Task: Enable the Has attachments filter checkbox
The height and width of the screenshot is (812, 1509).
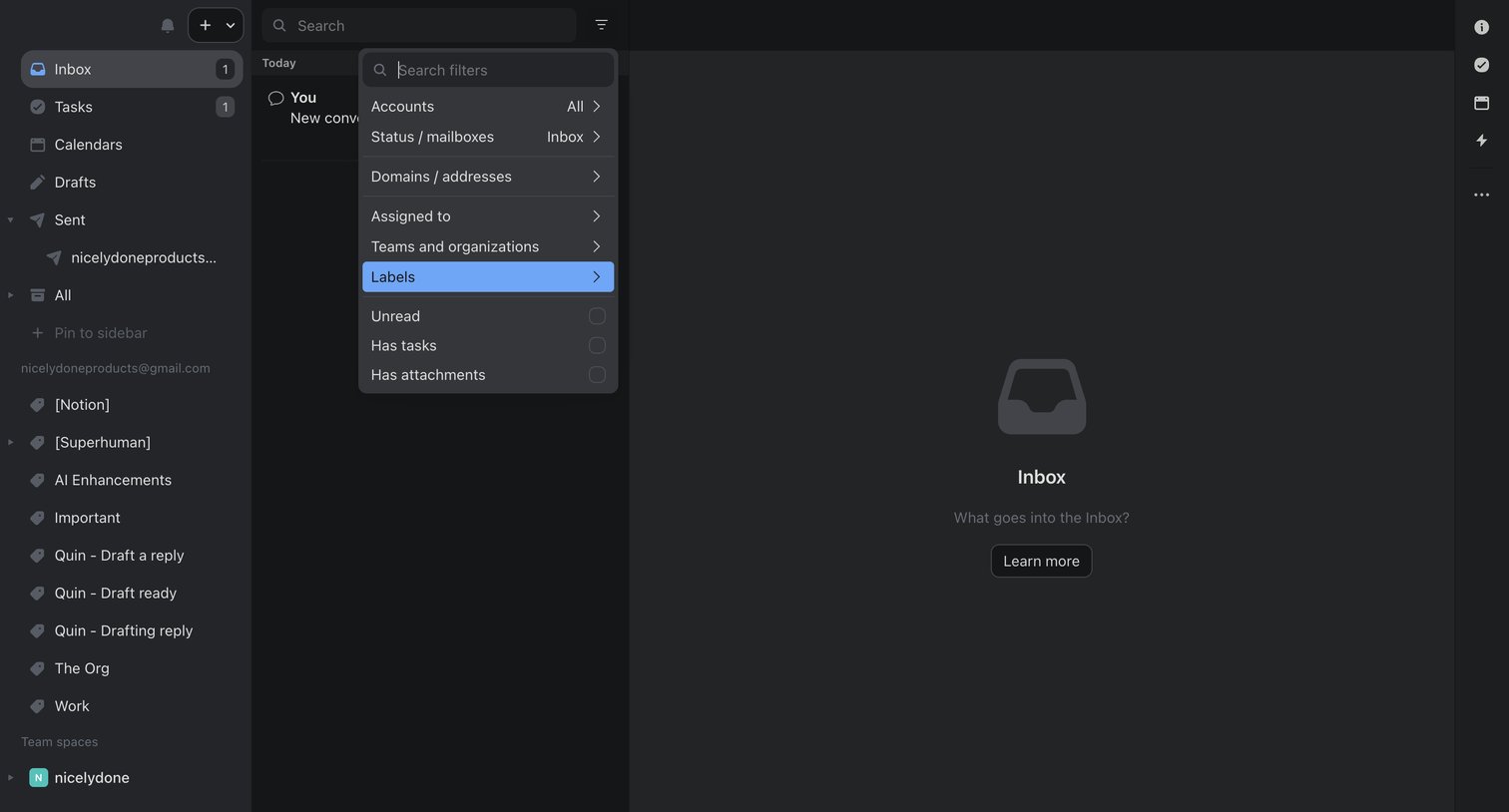Action: (x=597, y=375)
